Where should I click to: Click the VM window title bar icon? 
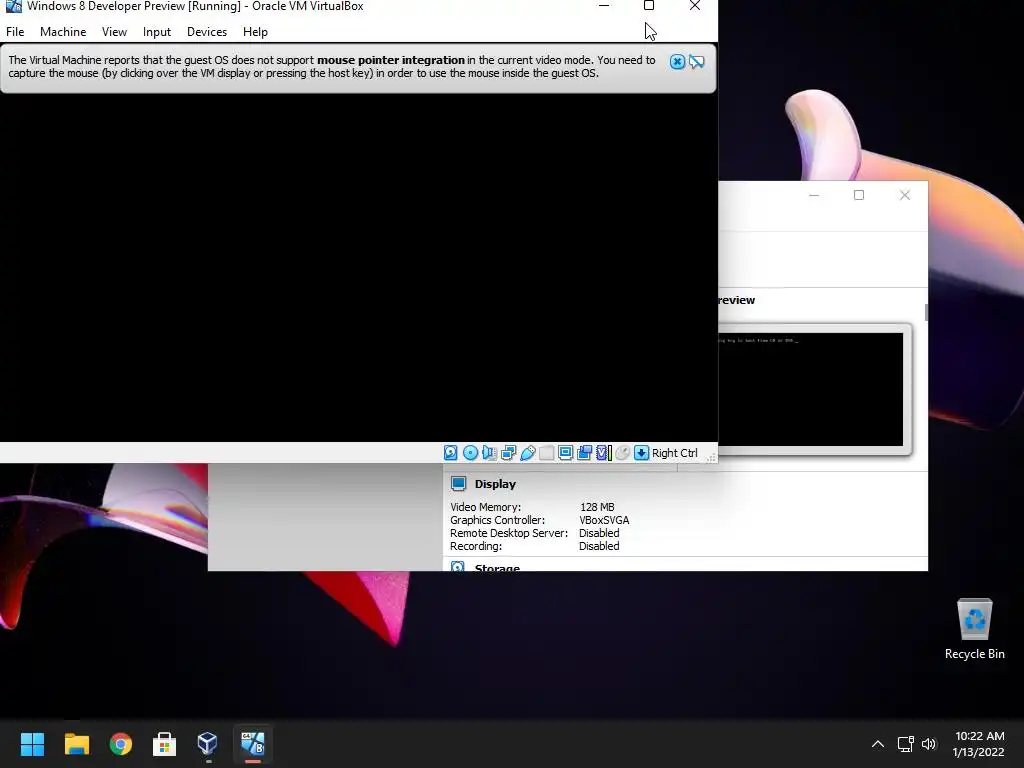click(13, 7)
